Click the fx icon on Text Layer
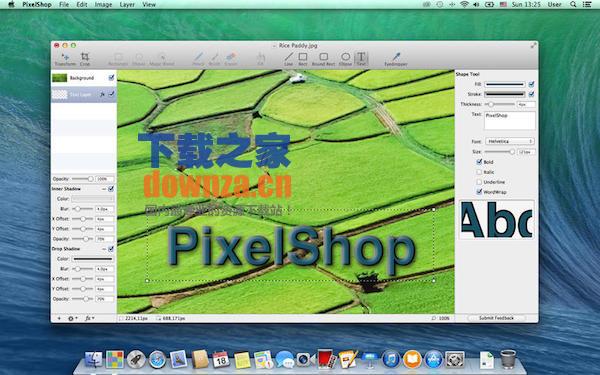 (102, 94)
